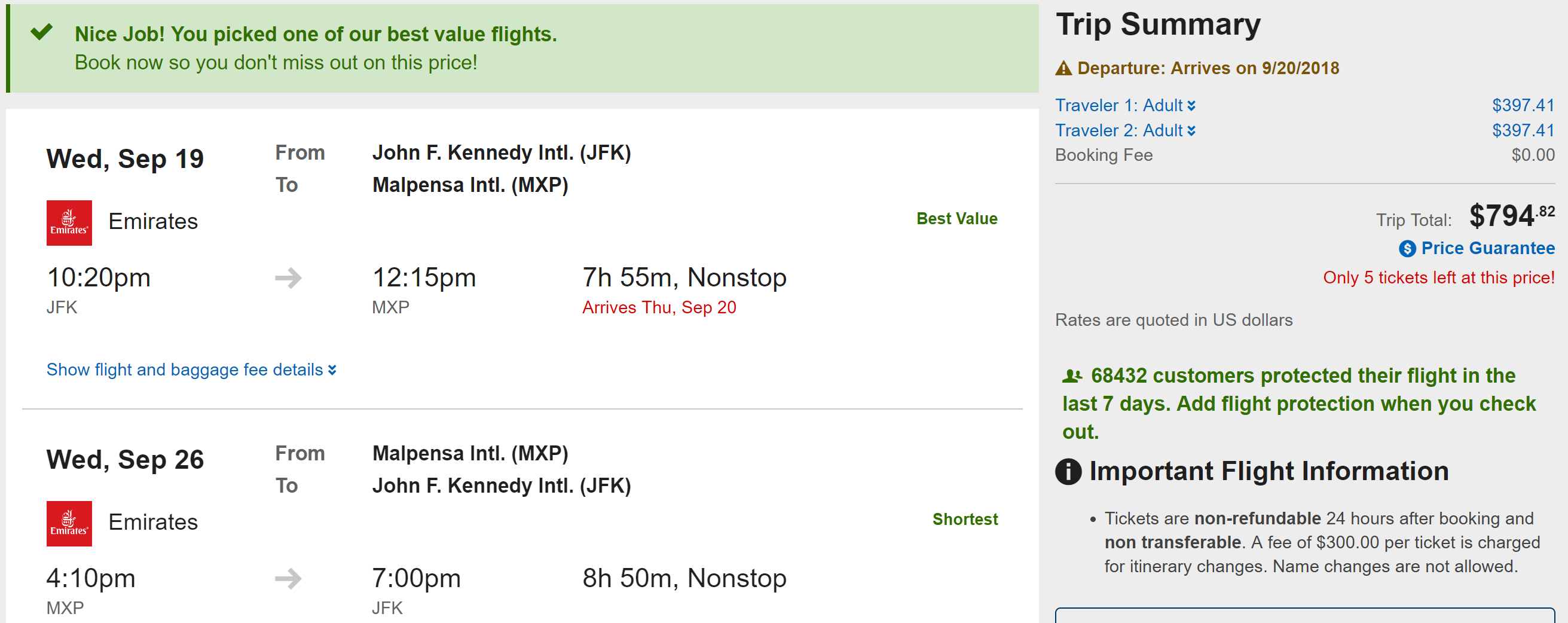
Task: Open the Price Guarantee link
Action: click(1488, 249)
